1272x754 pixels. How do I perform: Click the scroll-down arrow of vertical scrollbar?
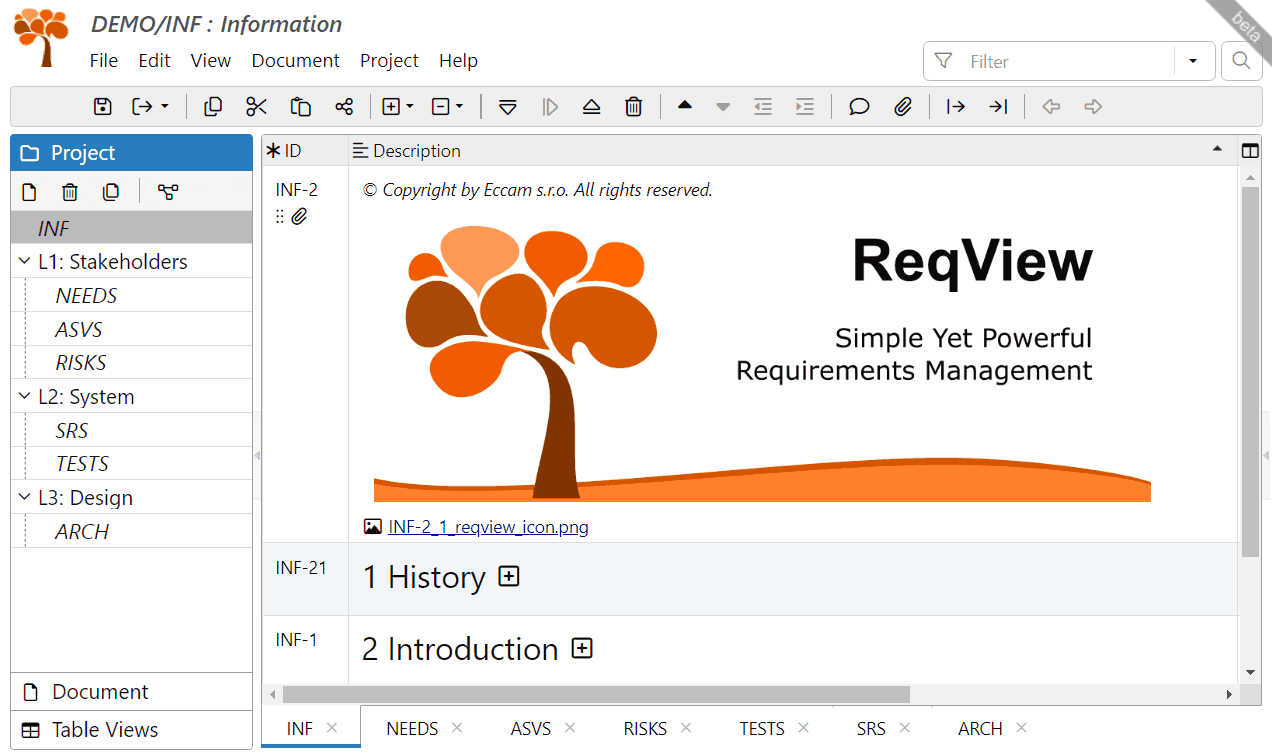coord(1250,672)
